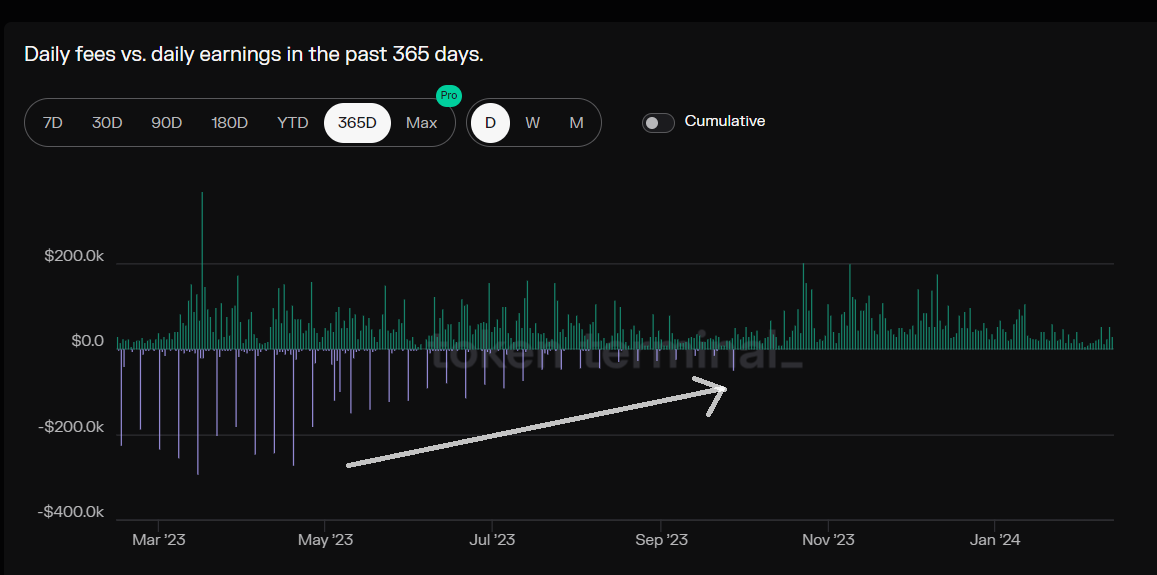Switch to 30D time range
Screen dimensions: 1157x575
[x=107, y=123]
